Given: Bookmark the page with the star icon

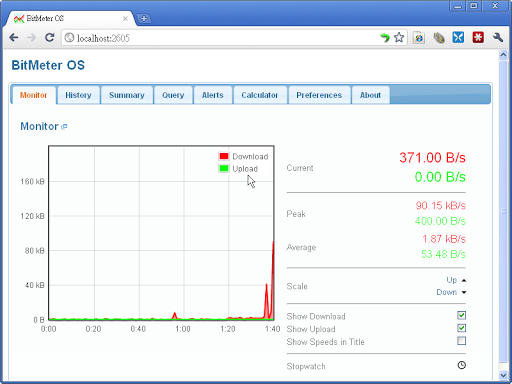Looking at the screenshot, I should (399, 37).
